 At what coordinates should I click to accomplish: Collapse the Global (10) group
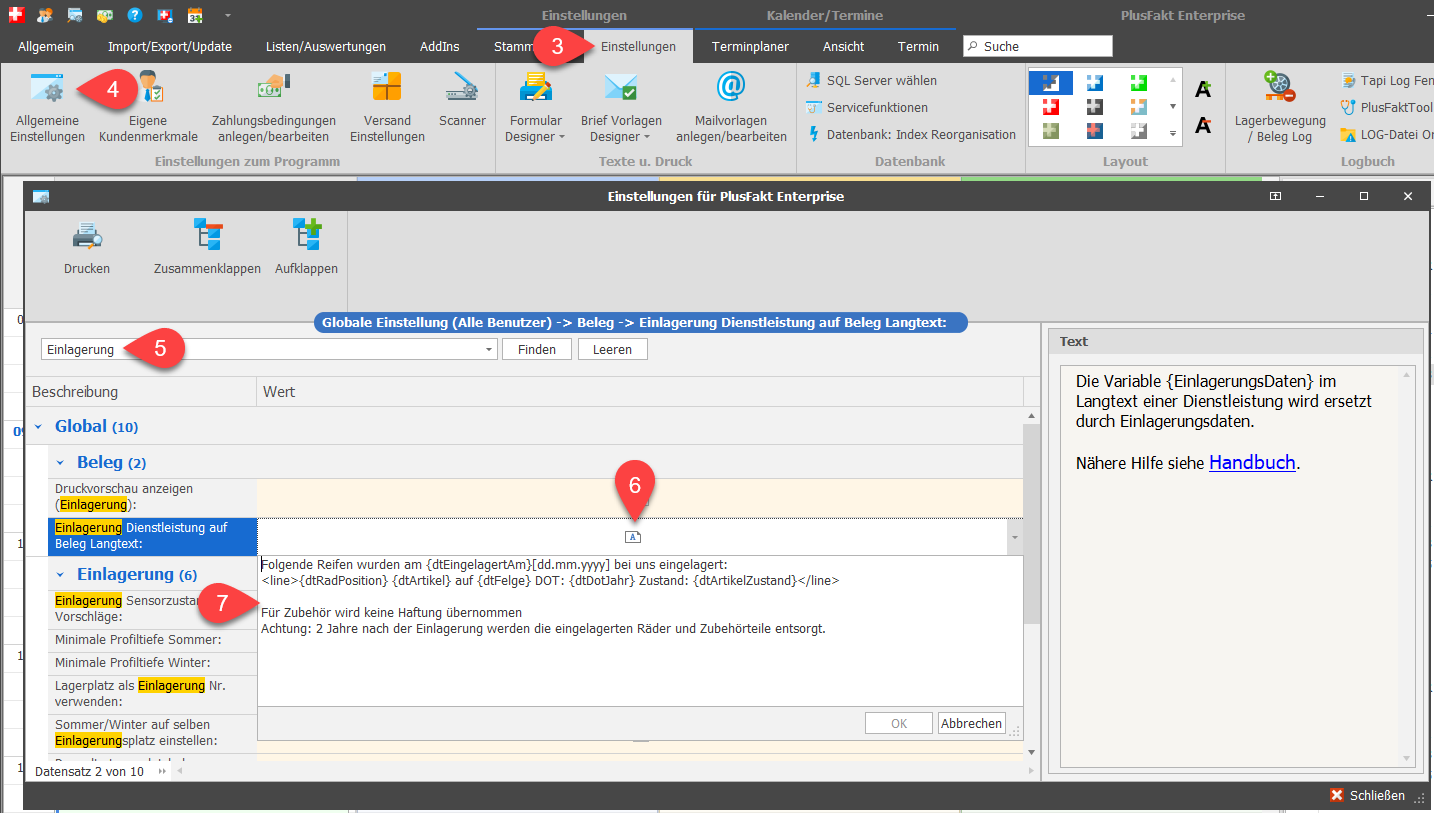38,427
